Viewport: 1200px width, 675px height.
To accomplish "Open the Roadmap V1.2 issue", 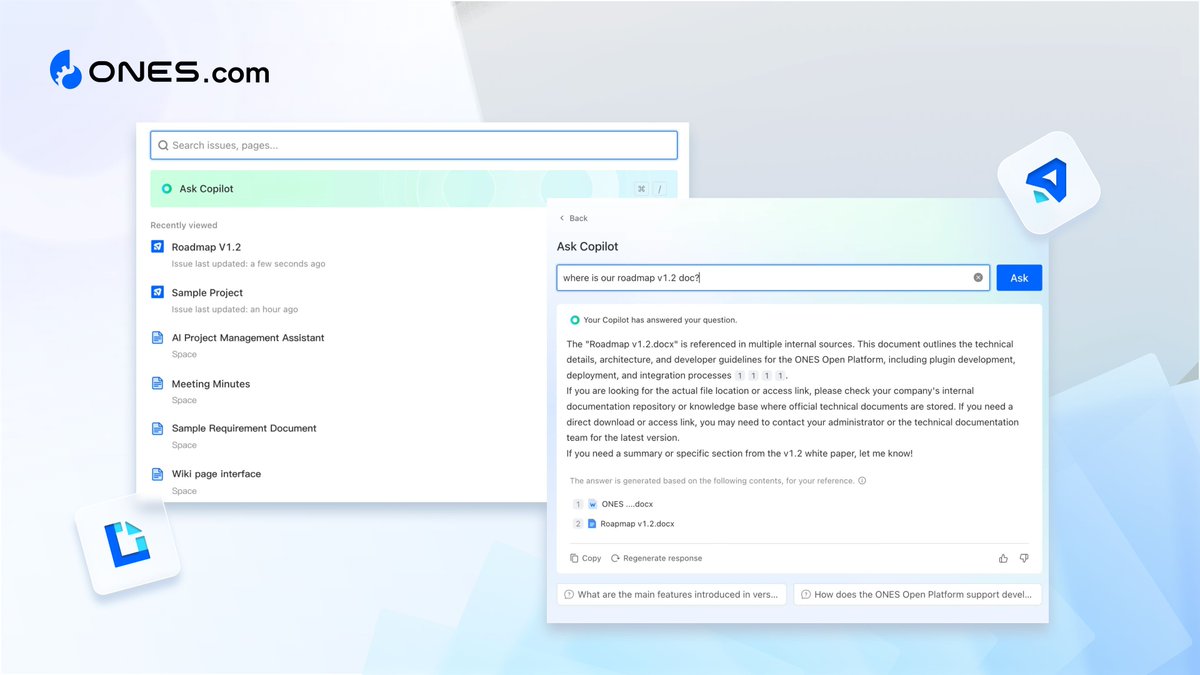I will pos(206,247).
